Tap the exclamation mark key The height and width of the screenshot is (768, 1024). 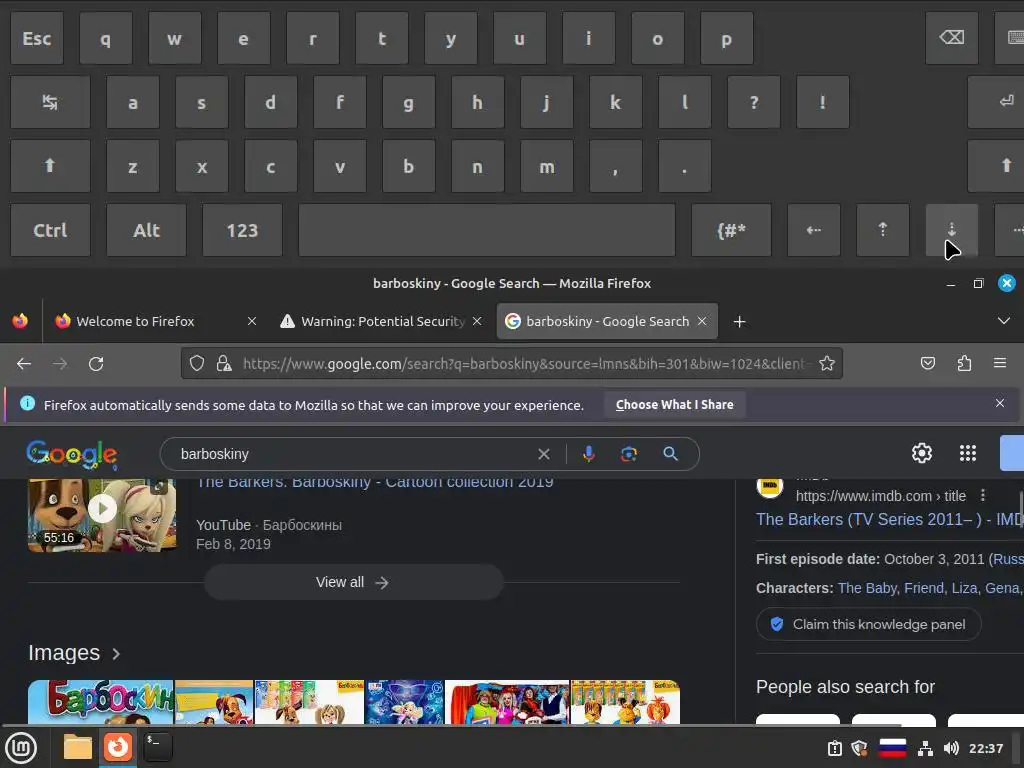tap(822, 102)
